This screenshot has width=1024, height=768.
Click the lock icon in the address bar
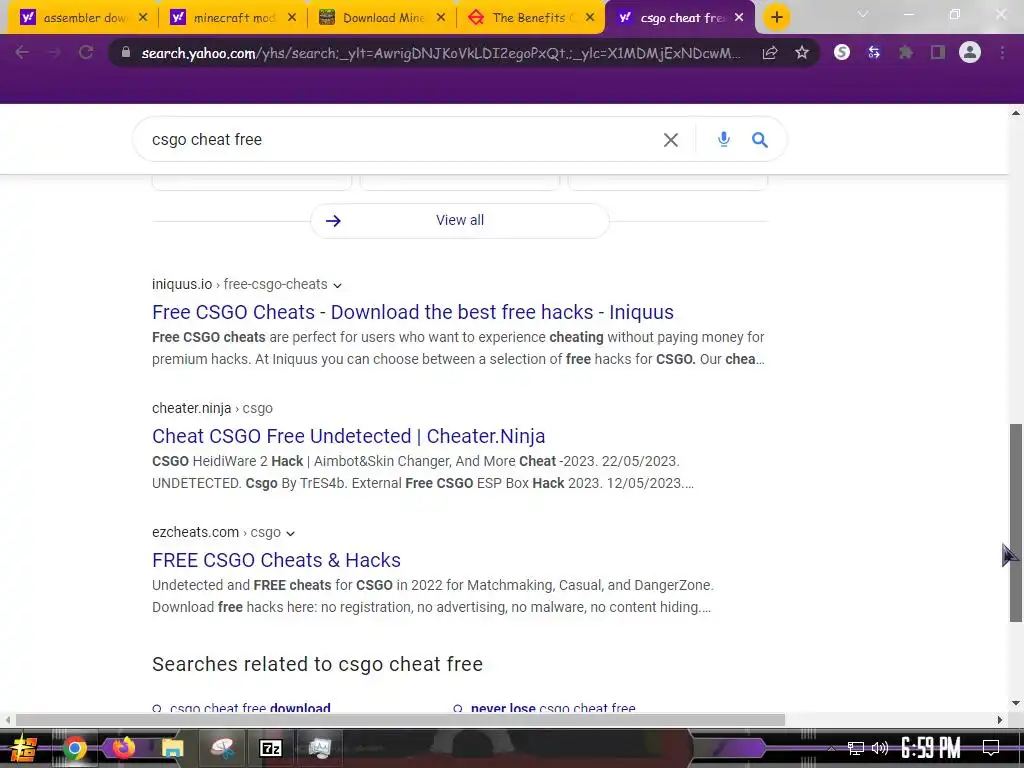[x=126, y=52]
